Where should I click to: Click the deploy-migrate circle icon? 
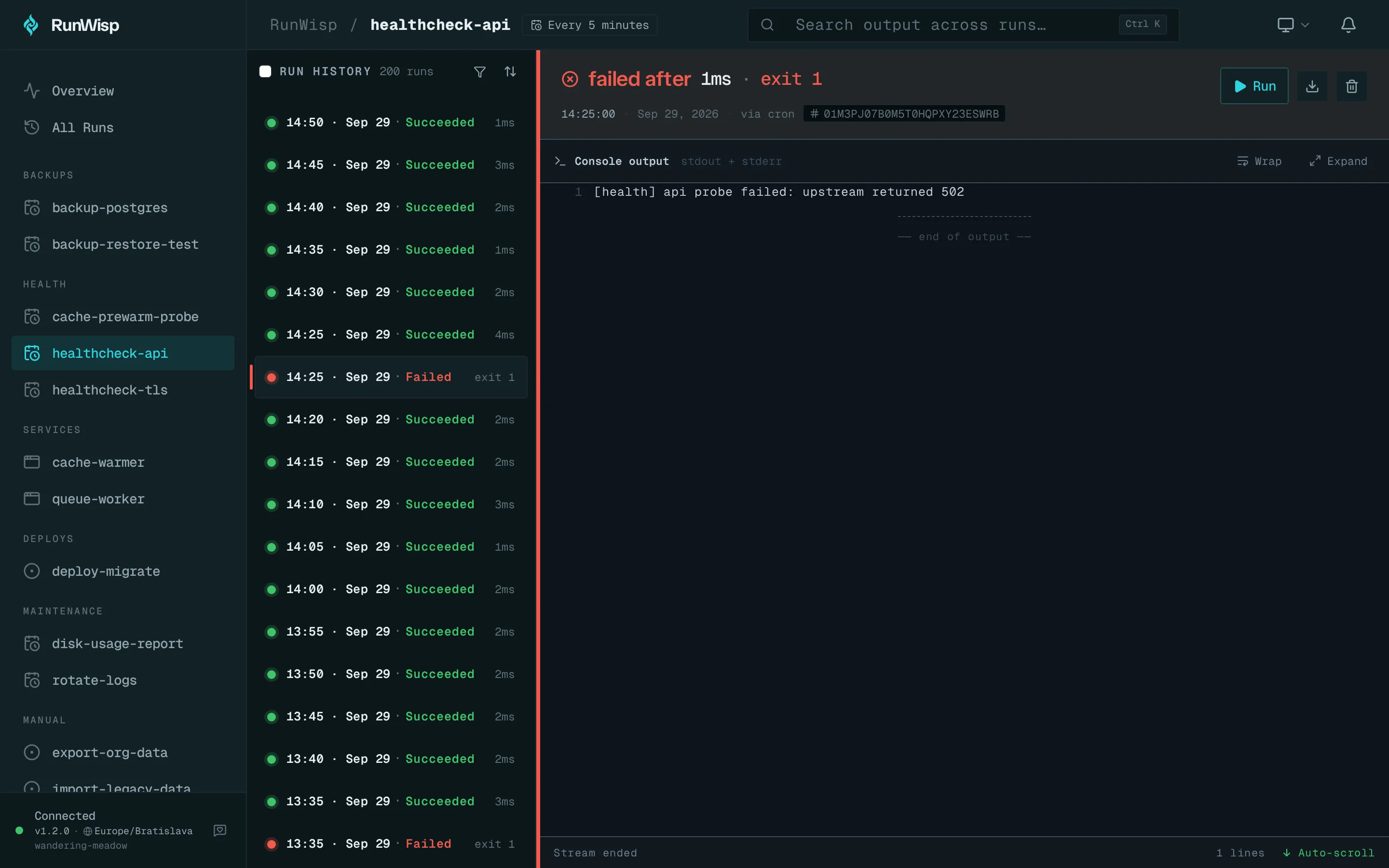[x=32, y=571]
